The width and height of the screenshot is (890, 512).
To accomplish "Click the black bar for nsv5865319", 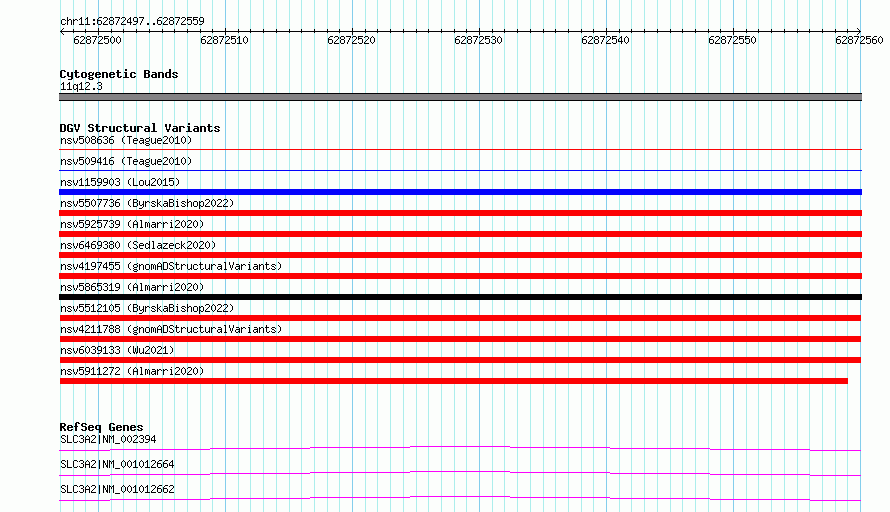I will tap(460, 297).
